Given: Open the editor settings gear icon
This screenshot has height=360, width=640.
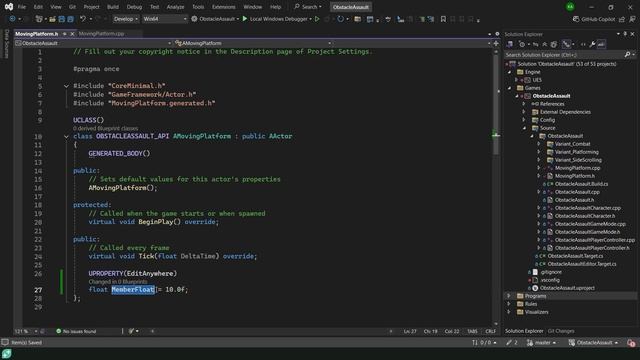Looking at the screenshot, I should pos(497,34).
